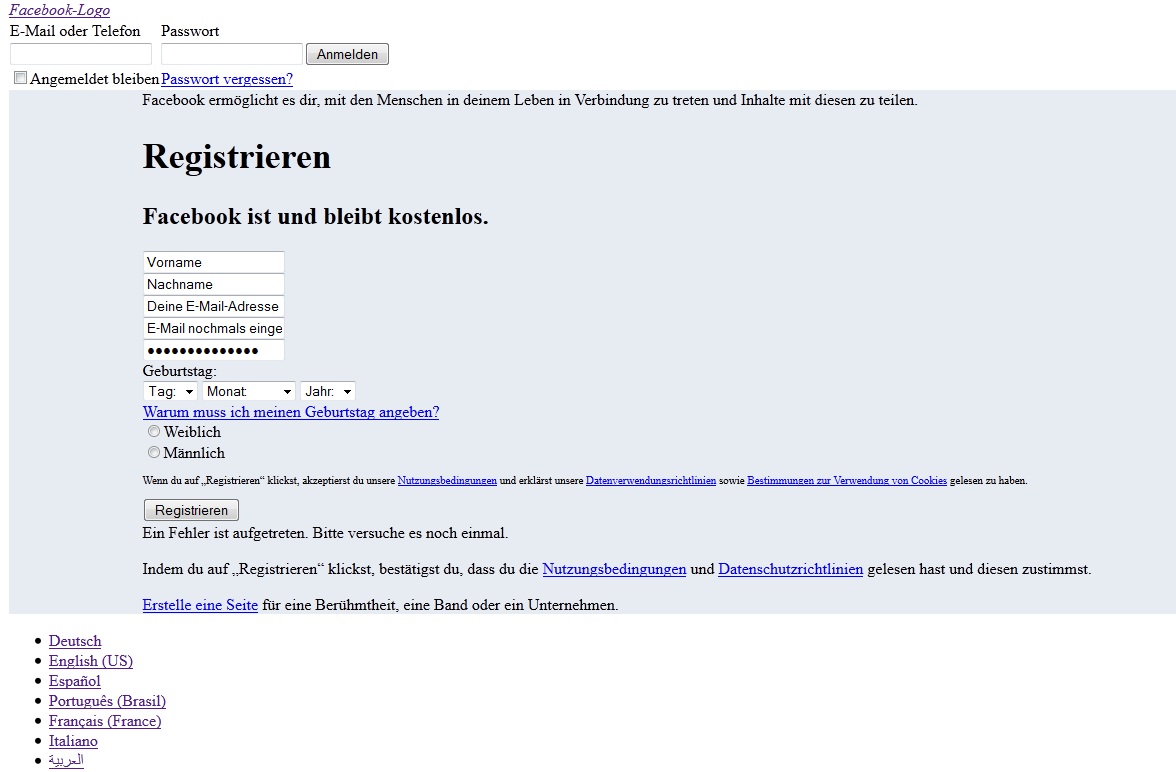Focus the E-Mail oder Telefon login field
The width and height of the screenshot is (1176, 772).
81,54
